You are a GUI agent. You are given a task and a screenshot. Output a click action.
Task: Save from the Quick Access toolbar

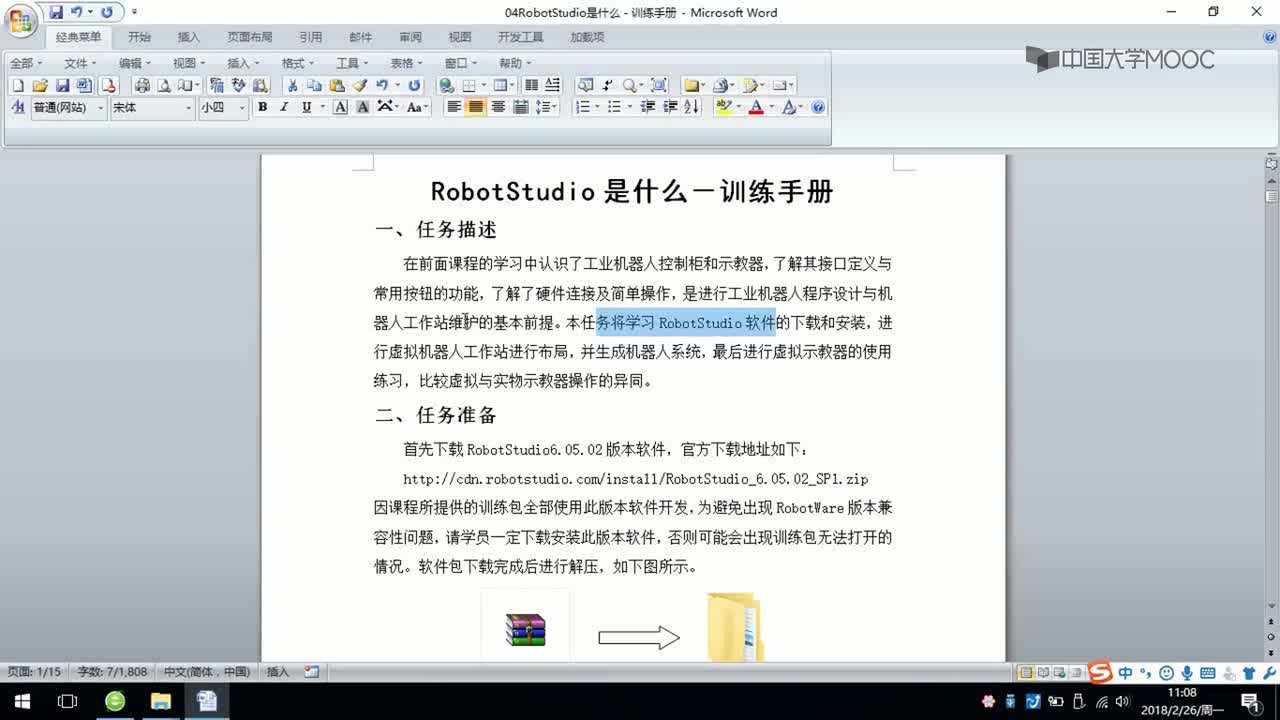pos(56,12)
